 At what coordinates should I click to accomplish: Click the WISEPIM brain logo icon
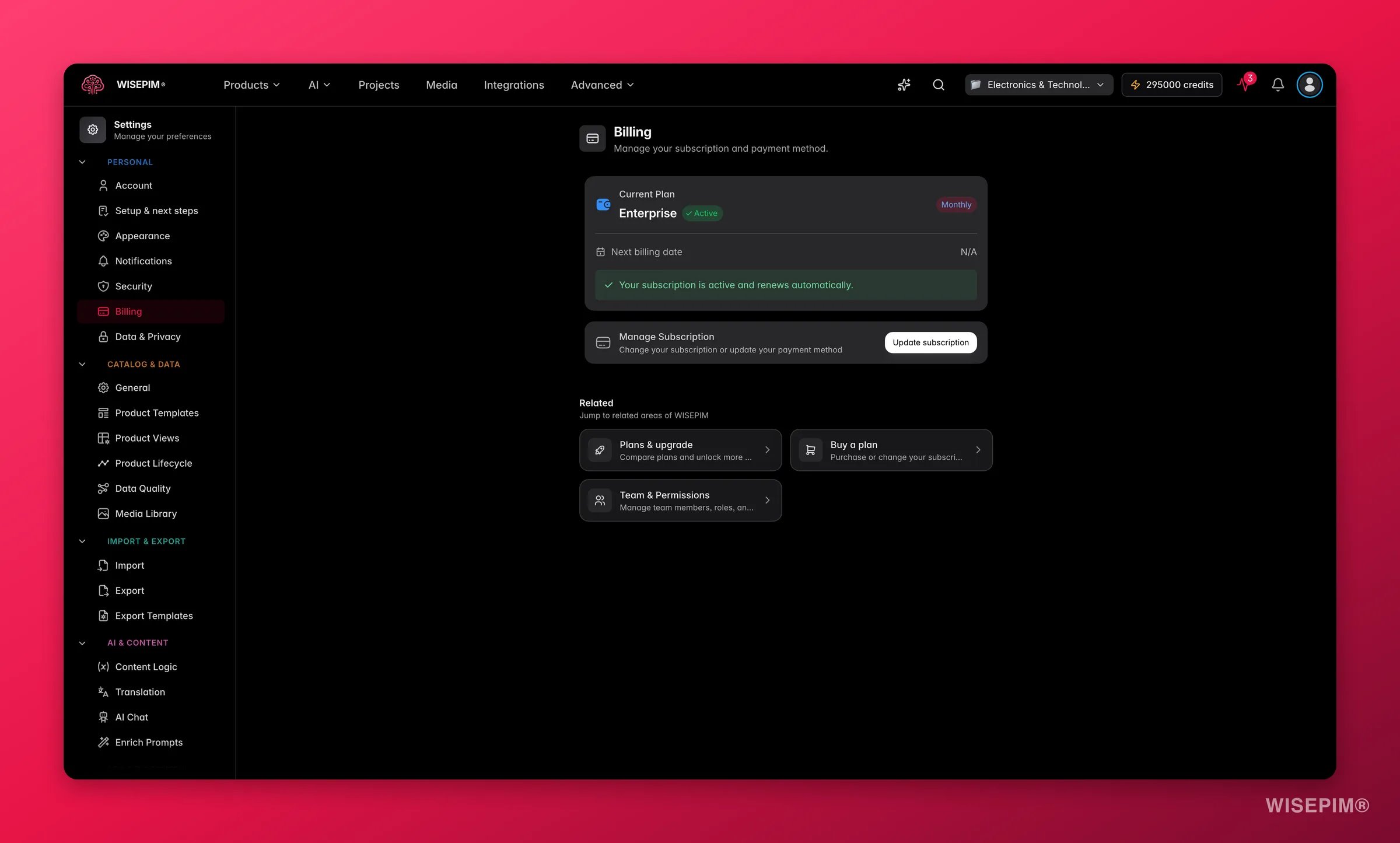93,85
